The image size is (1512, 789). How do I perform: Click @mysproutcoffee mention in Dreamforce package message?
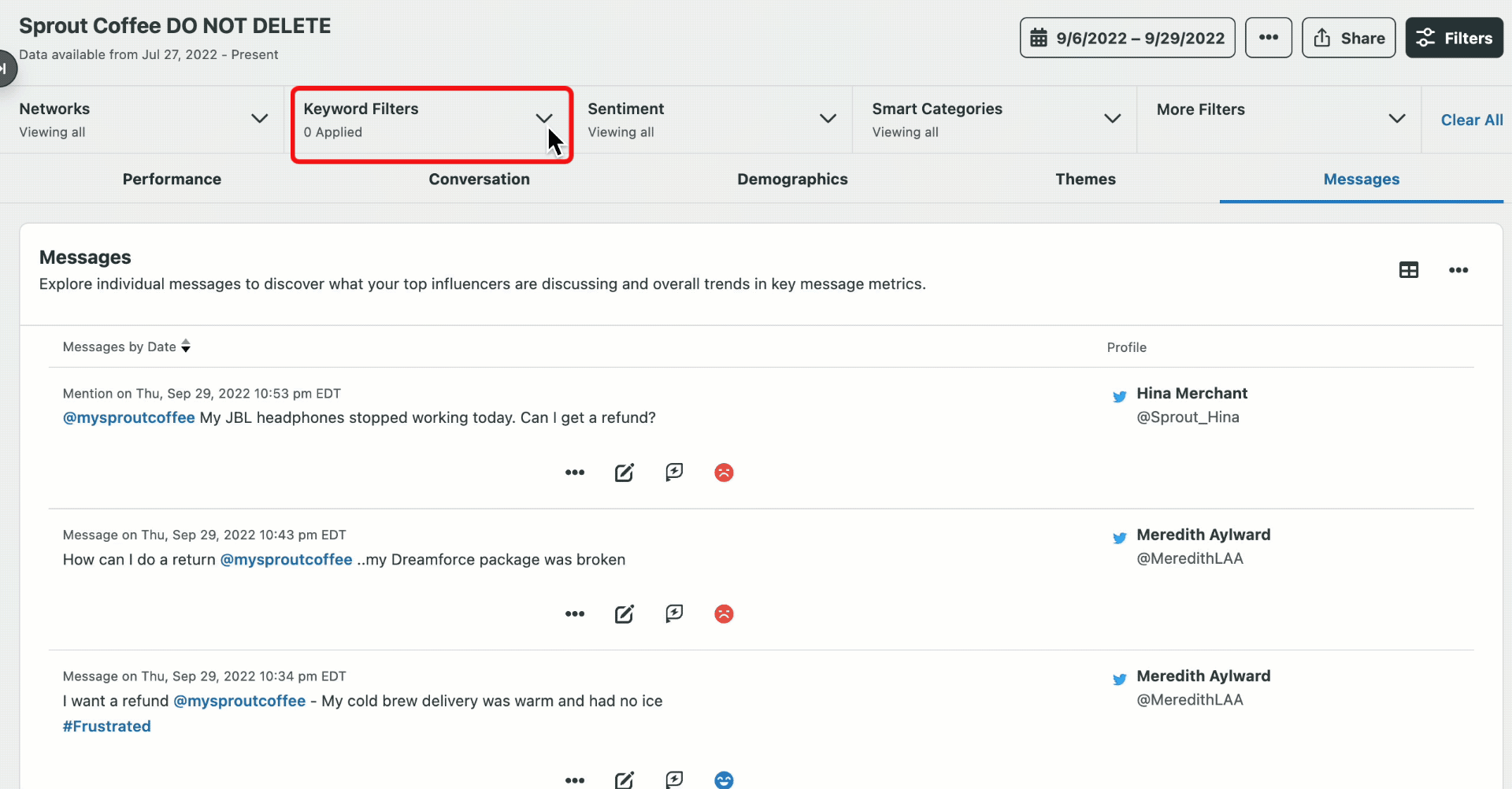tap(286, 559)
